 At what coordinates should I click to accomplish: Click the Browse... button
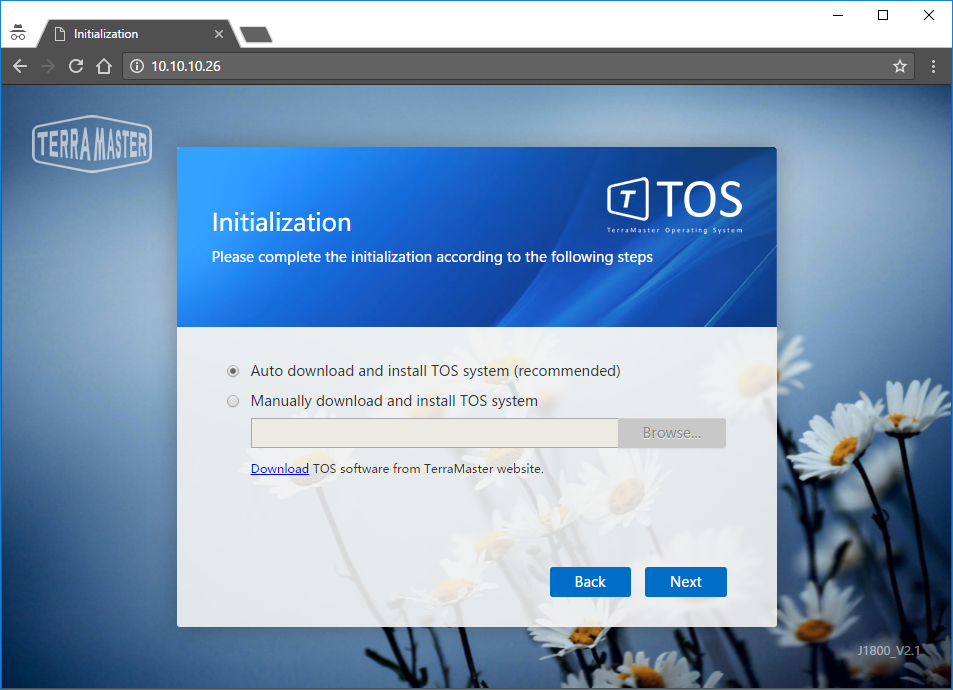point(672,433)
